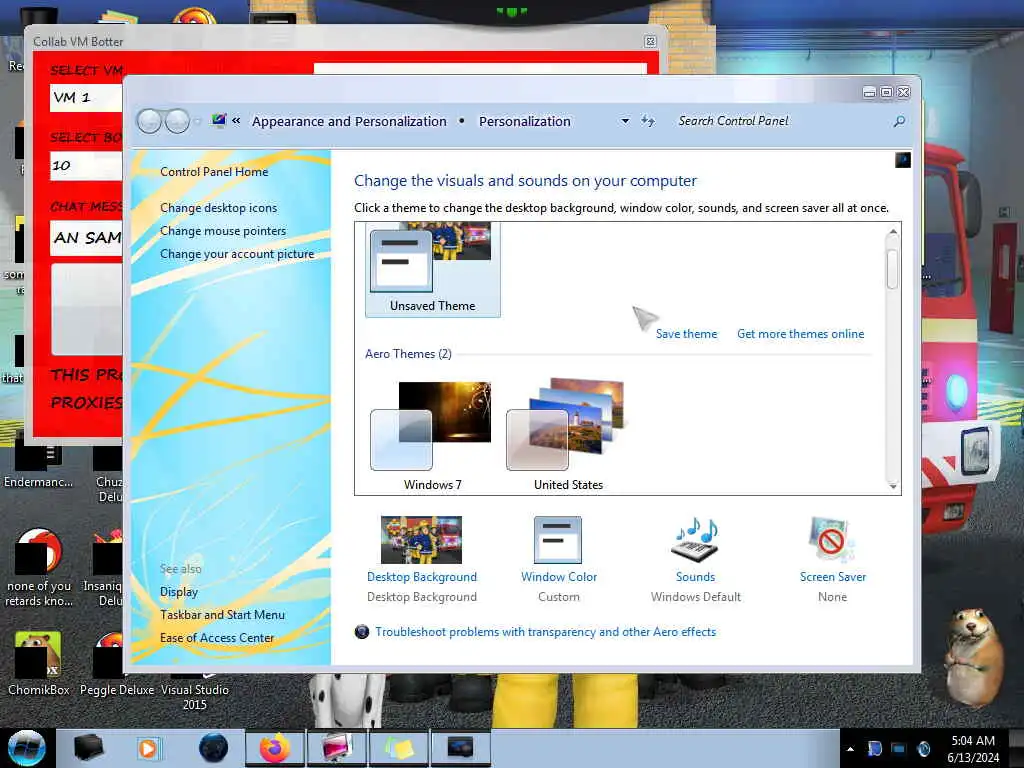Open Firefox from the taskbar
1024x768 pixels.
click(275, 748)
